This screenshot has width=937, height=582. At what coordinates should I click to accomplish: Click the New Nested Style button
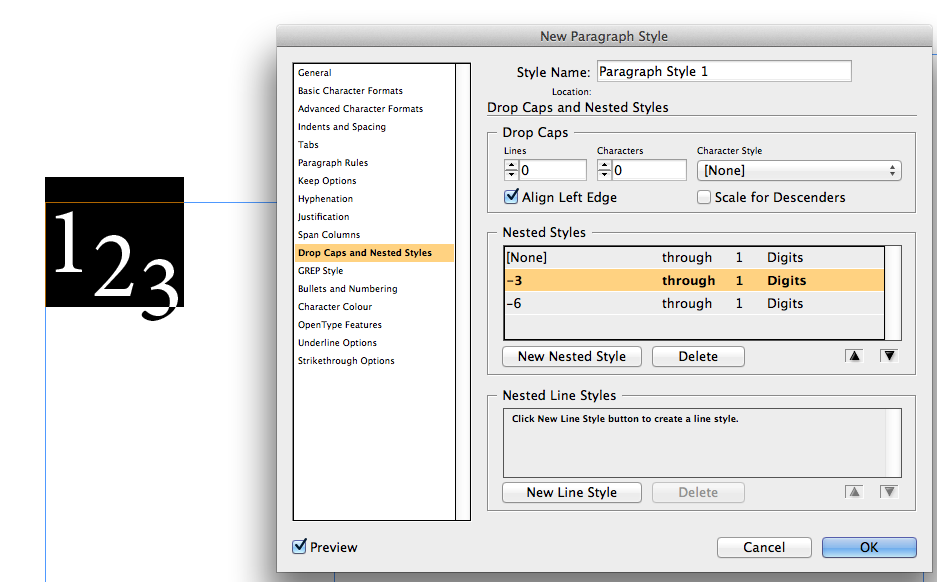pyautogui.click(x=572, y=356)
